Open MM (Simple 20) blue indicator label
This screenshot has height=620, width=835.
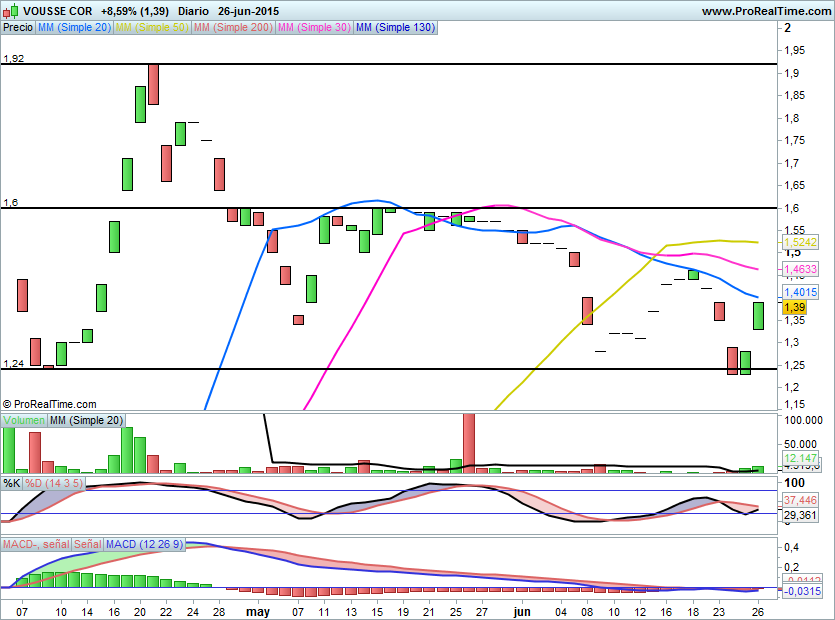(75, 27)
